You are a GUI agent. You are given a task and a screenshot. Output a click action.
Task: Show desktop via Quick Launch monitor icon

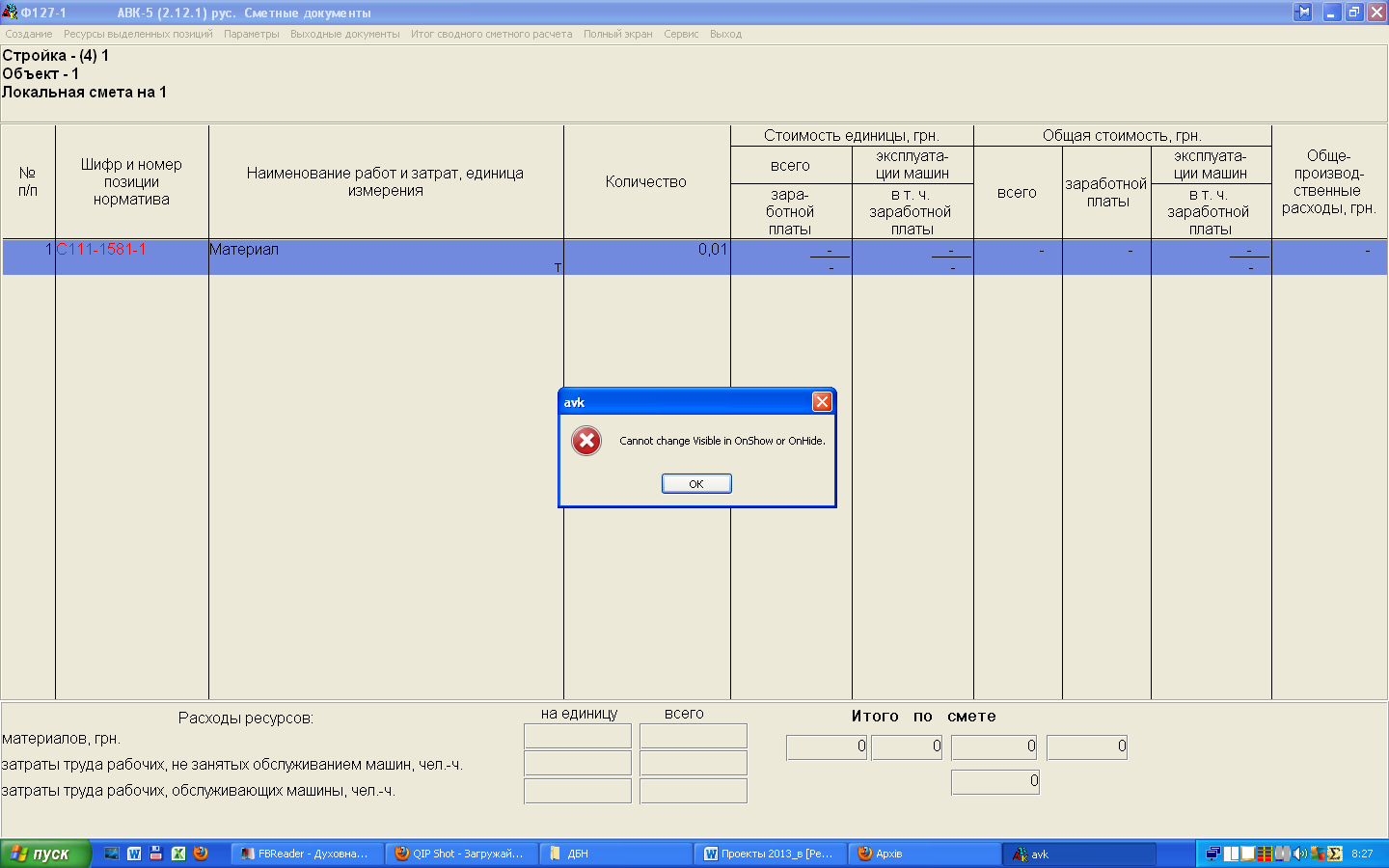point(112,854)
